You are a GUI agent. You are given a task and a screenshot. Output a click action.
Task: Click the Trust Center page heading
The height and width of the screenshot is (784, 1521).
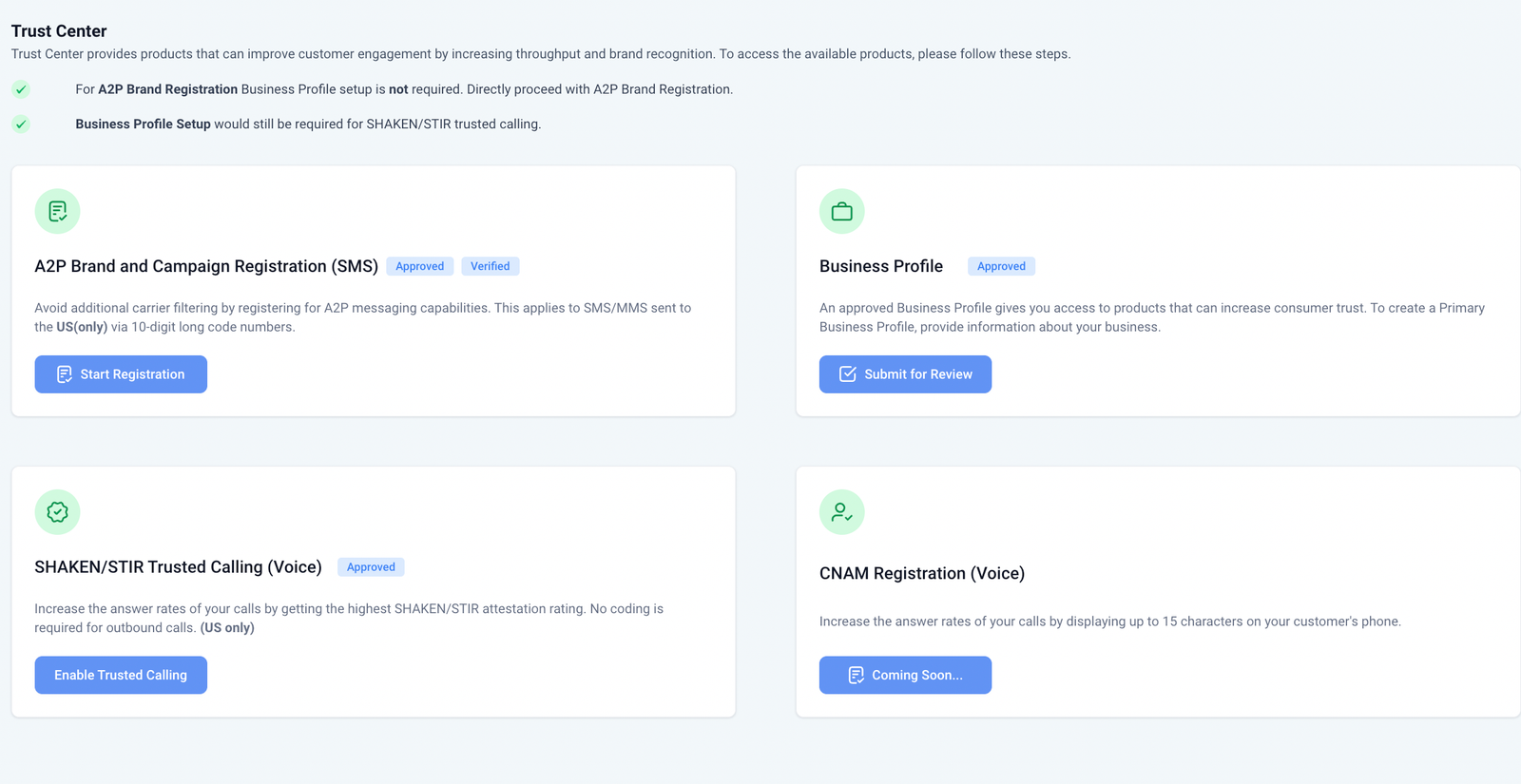[x=59, y=31]
